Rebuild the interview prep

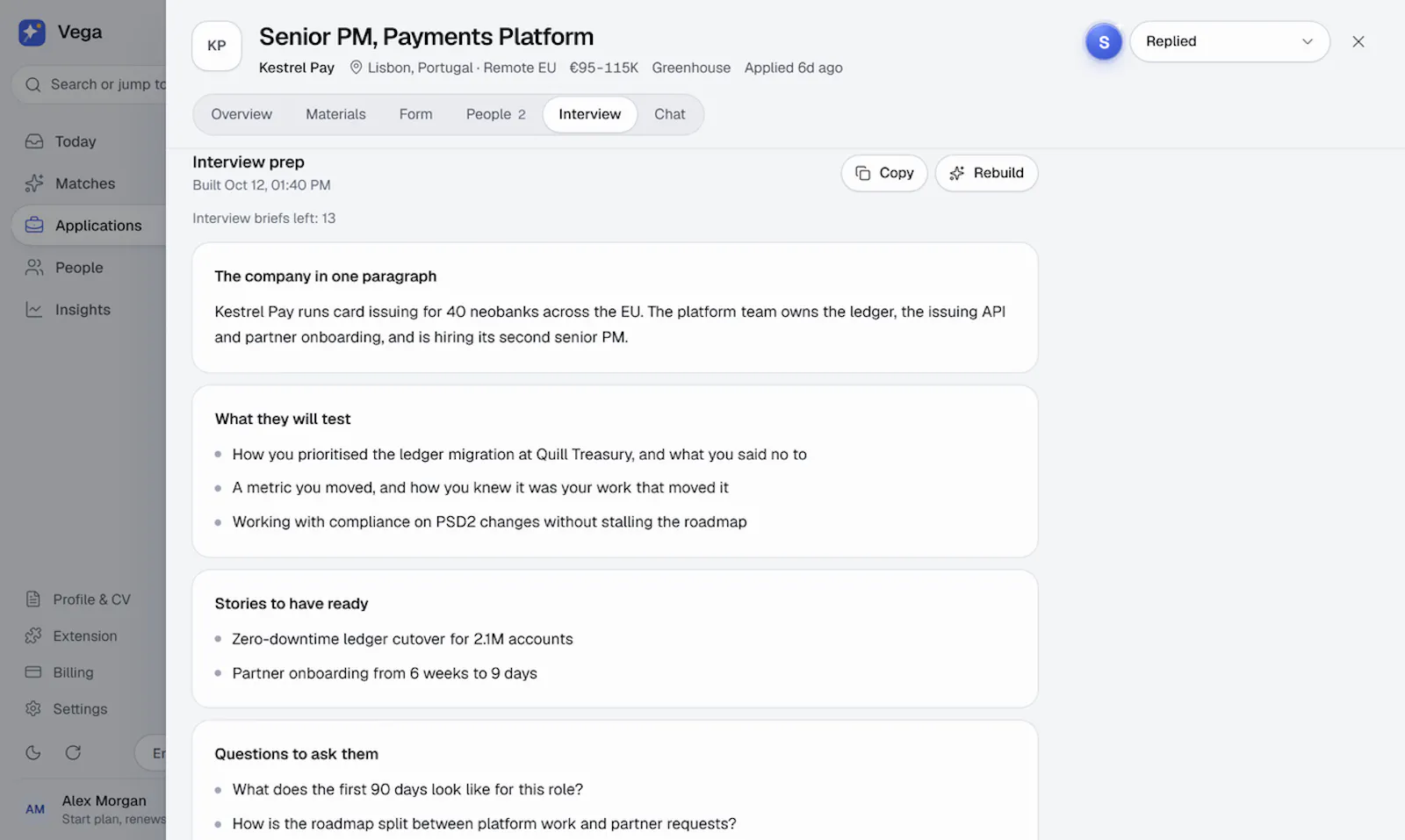pyautogui.click(x=986, y=173)
